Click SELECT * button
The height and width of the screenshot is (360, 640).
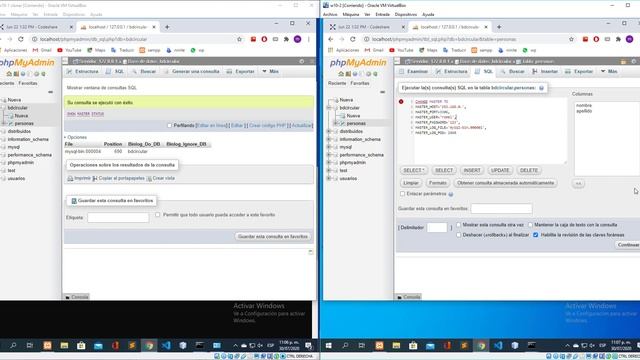click(413, 171)
